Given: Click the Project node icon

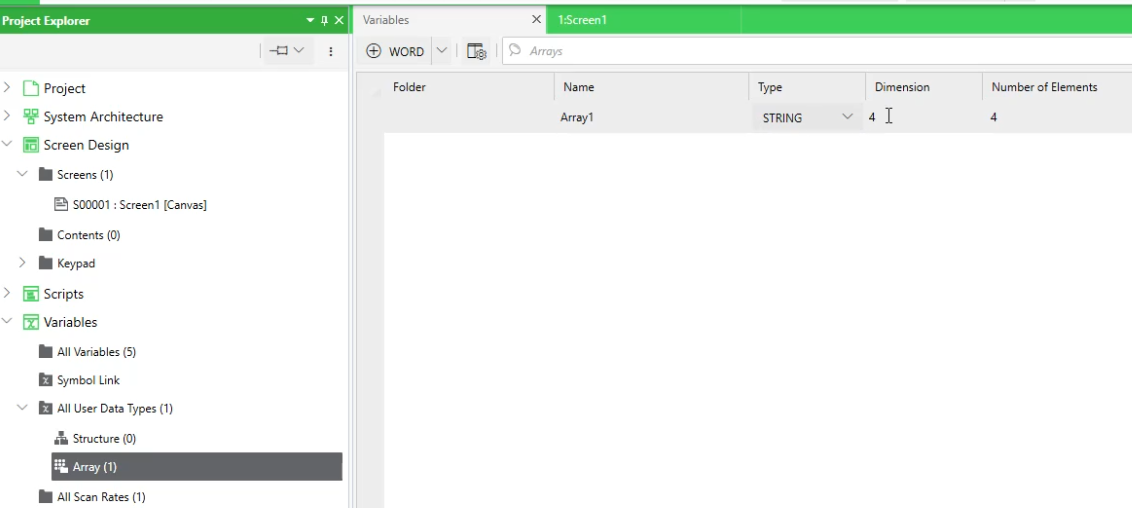Looking at the screenshot, I should coord(30,88).
